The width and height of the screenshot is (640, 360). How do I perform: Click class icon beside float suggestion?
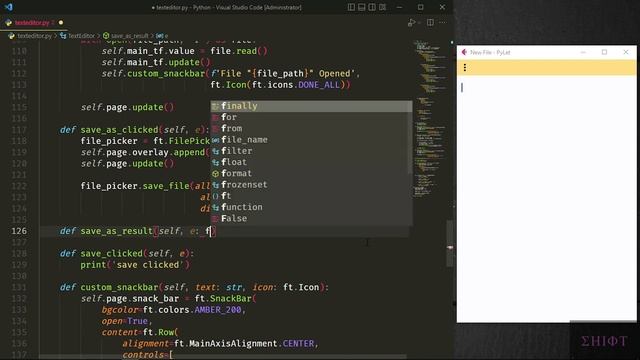point(216,162)
